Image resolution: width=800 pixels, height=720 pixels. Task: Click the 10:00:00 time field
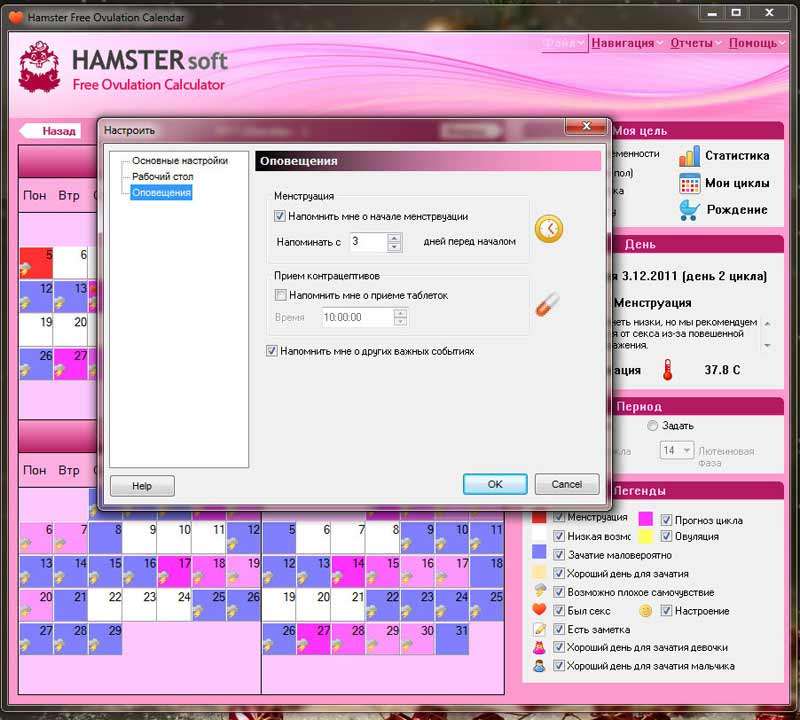[358, 317]
